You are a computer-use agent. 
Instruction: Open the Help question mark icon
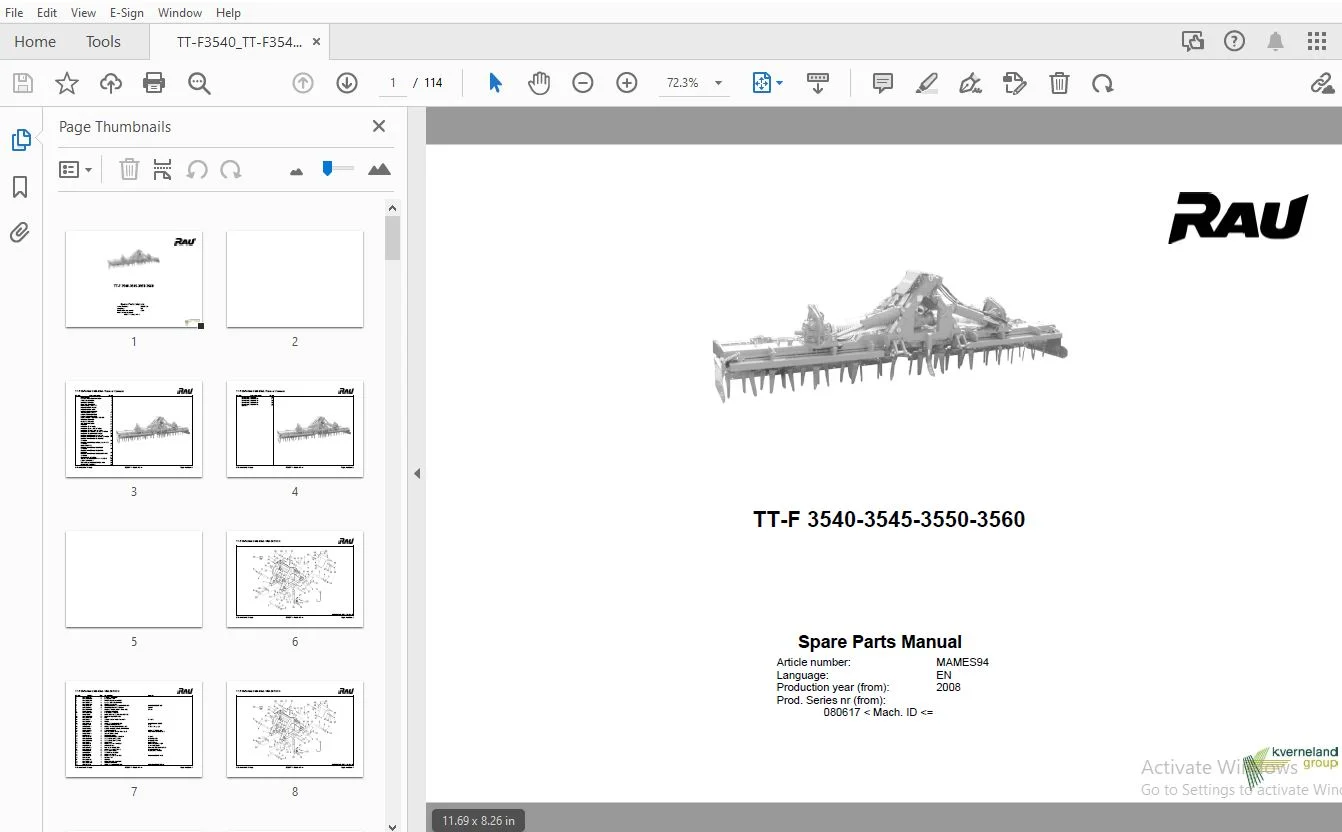click(1235, 41)
